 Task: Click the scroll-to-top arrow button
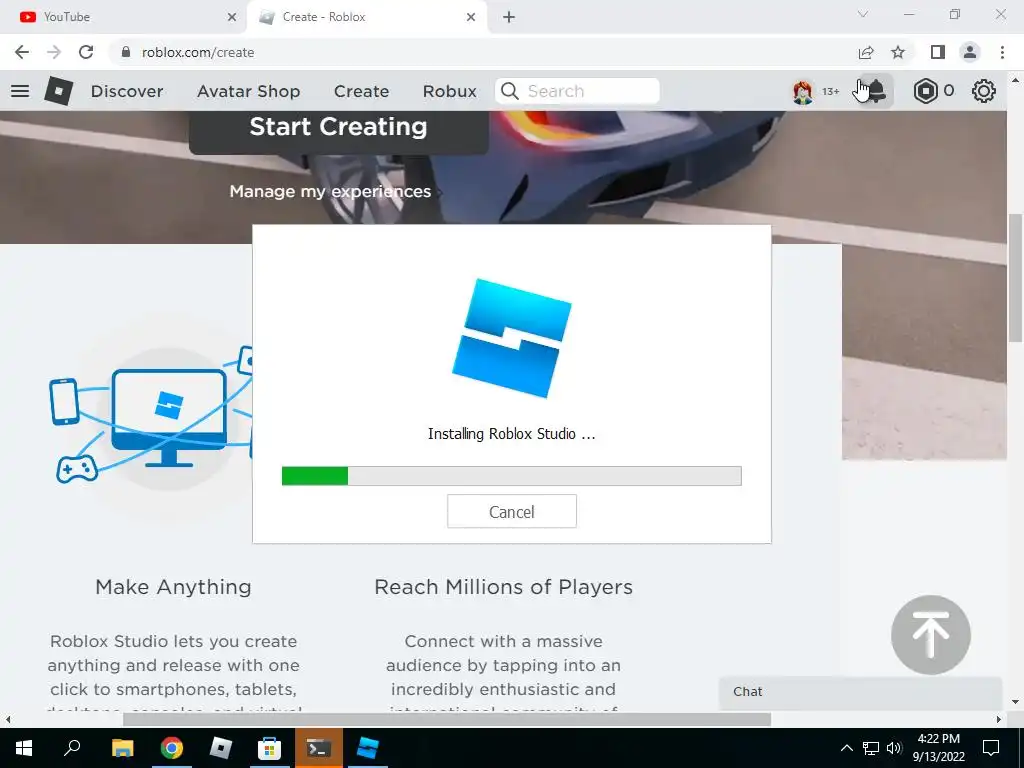coord(931,635)
